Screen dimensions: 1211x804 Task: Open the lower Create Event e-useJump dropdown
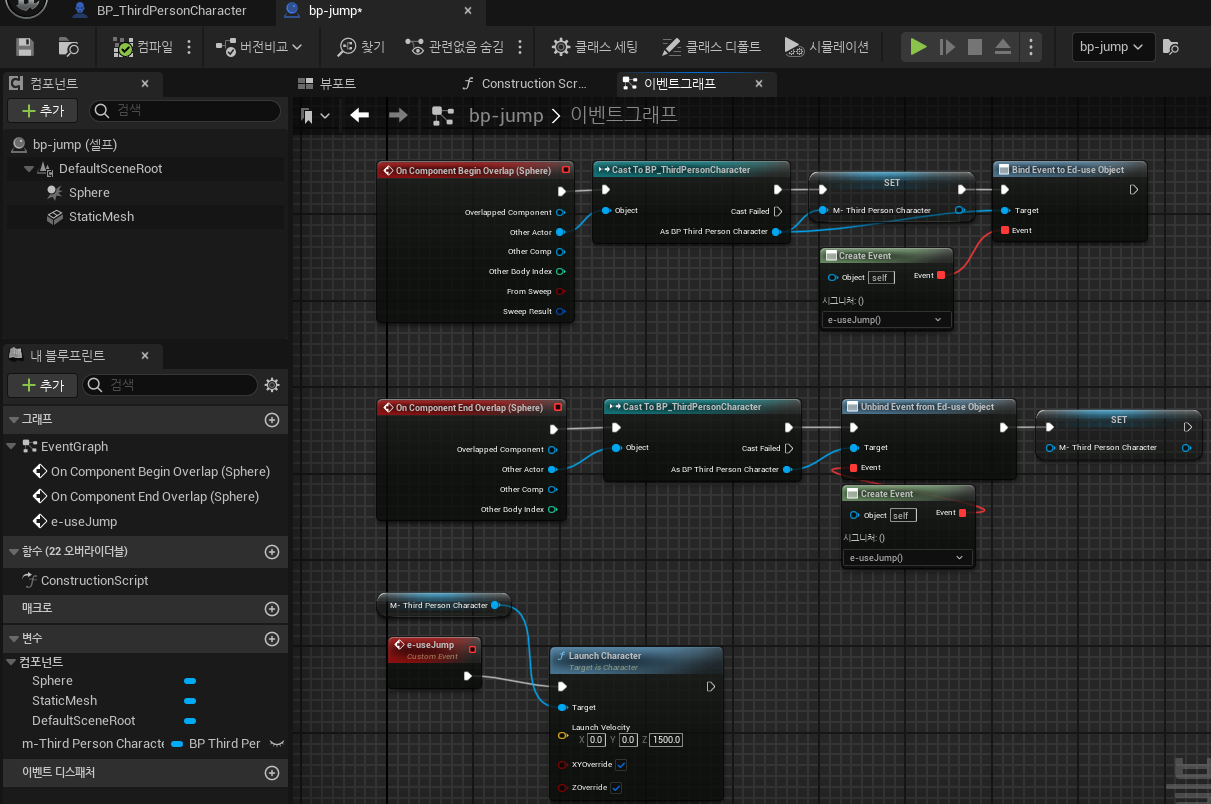[908, 558]
